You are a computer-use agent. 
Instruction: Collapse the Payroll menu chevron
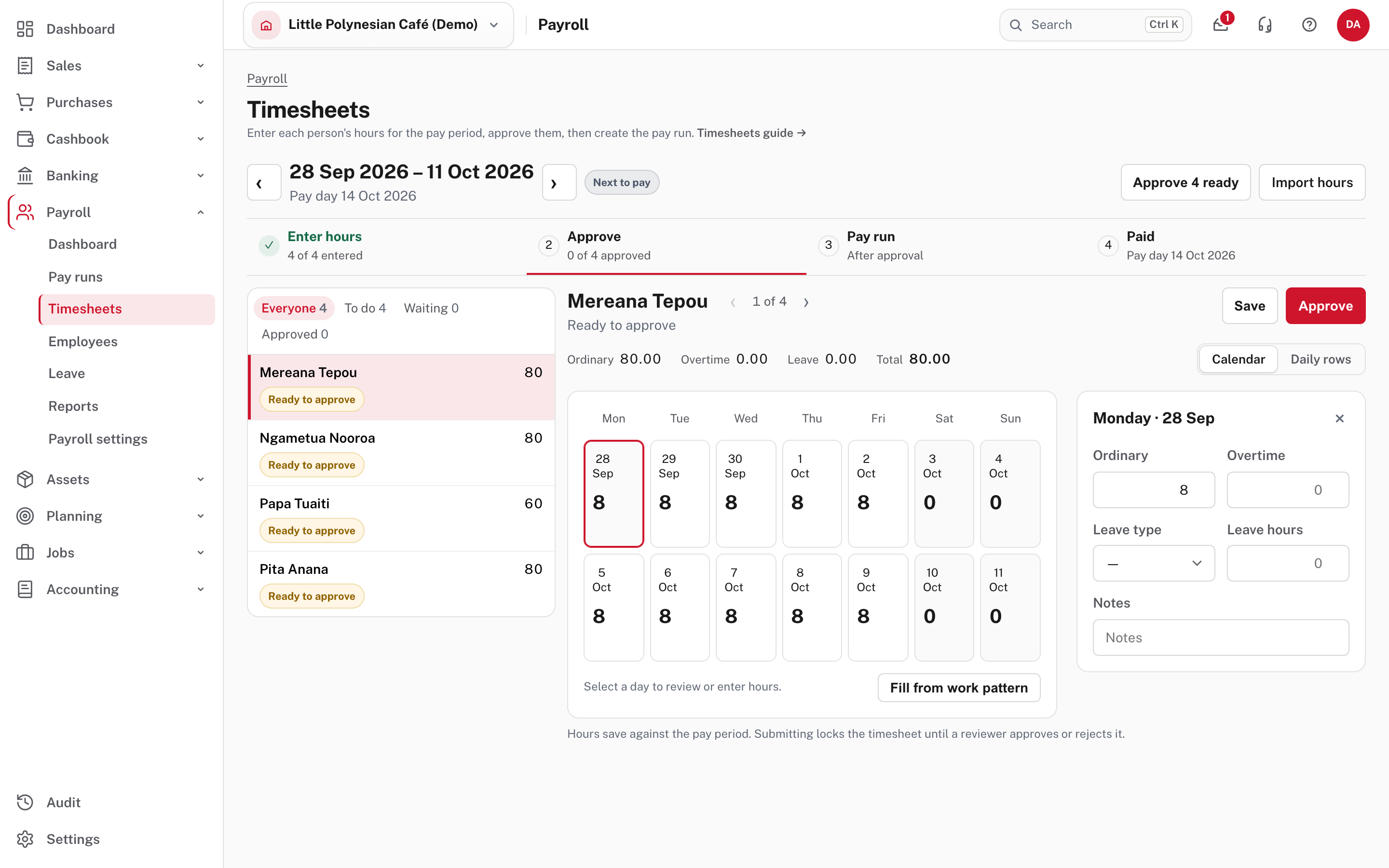tap(201, 212)
